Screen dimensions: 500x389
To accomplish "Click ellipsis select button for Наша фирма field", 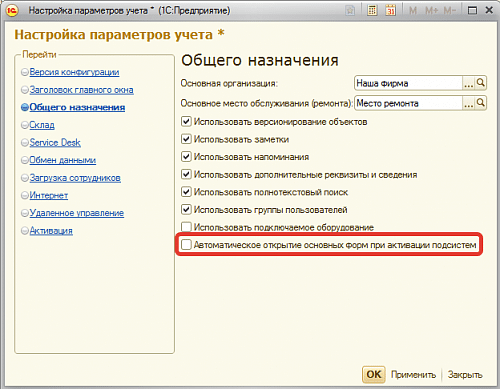I will point(469,83).
